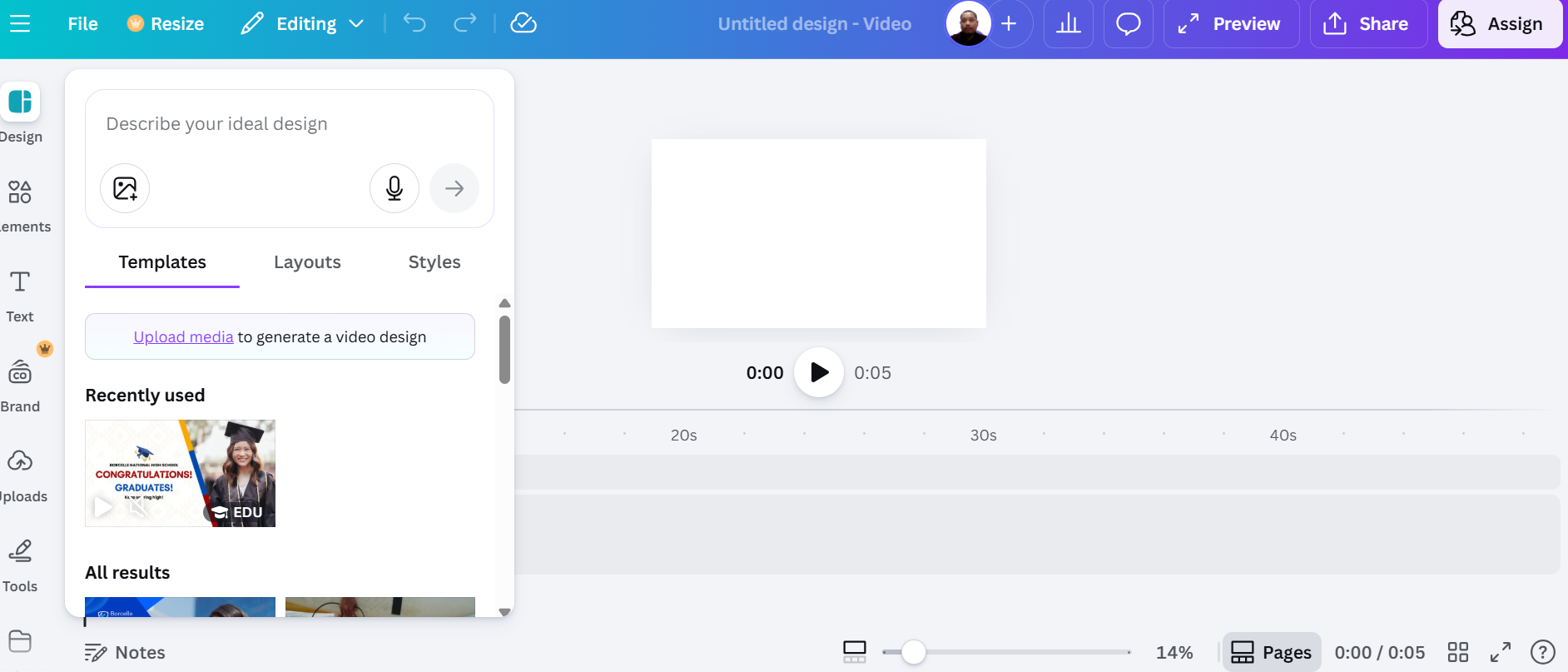Click the Assign button

pos(1500,24)
